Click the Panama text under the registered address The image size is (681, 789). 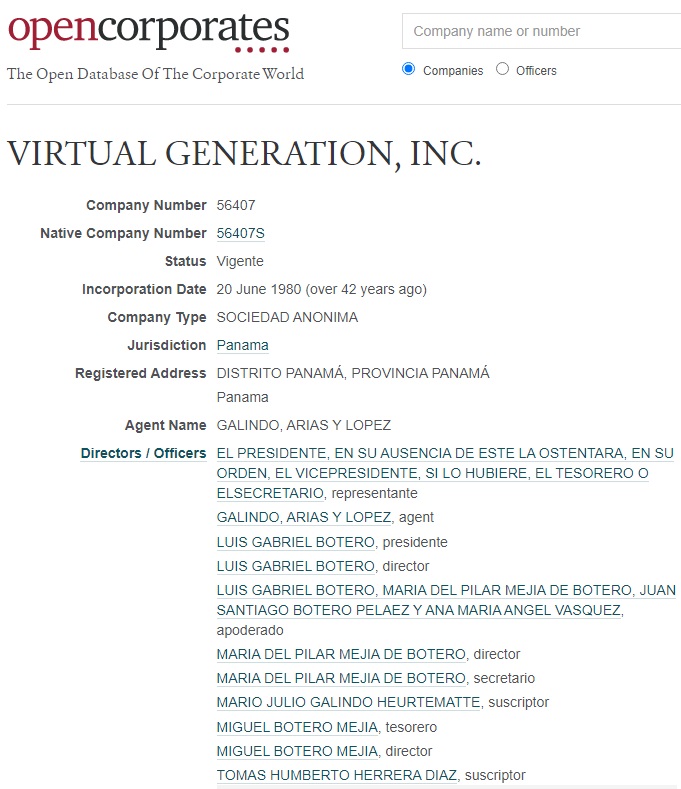point(243,398)
